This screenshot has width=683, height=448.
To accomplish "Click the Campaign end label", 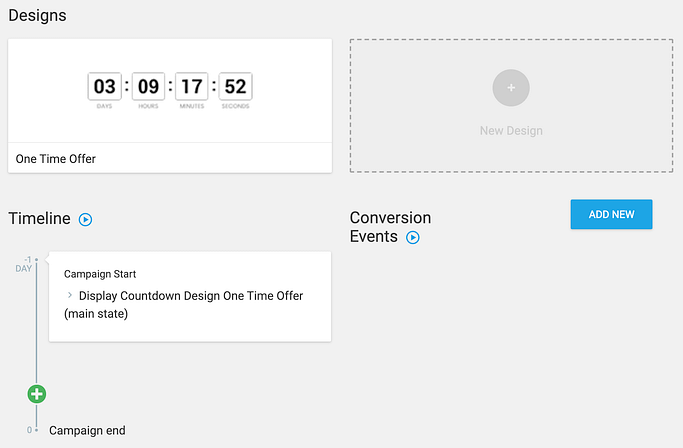I will (x=87, y=431).
